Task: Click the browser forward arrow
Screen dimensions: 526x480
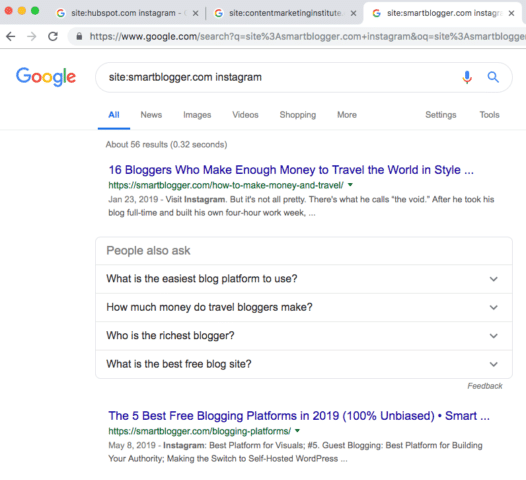Action: (x=32, y=36)
